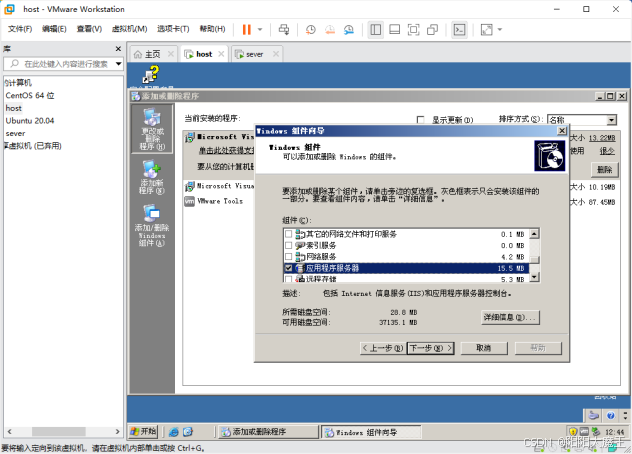Open the 选项卡(T) menu
Image resolution: width=632 pixels, height=454 pixels.
[173, 29]
